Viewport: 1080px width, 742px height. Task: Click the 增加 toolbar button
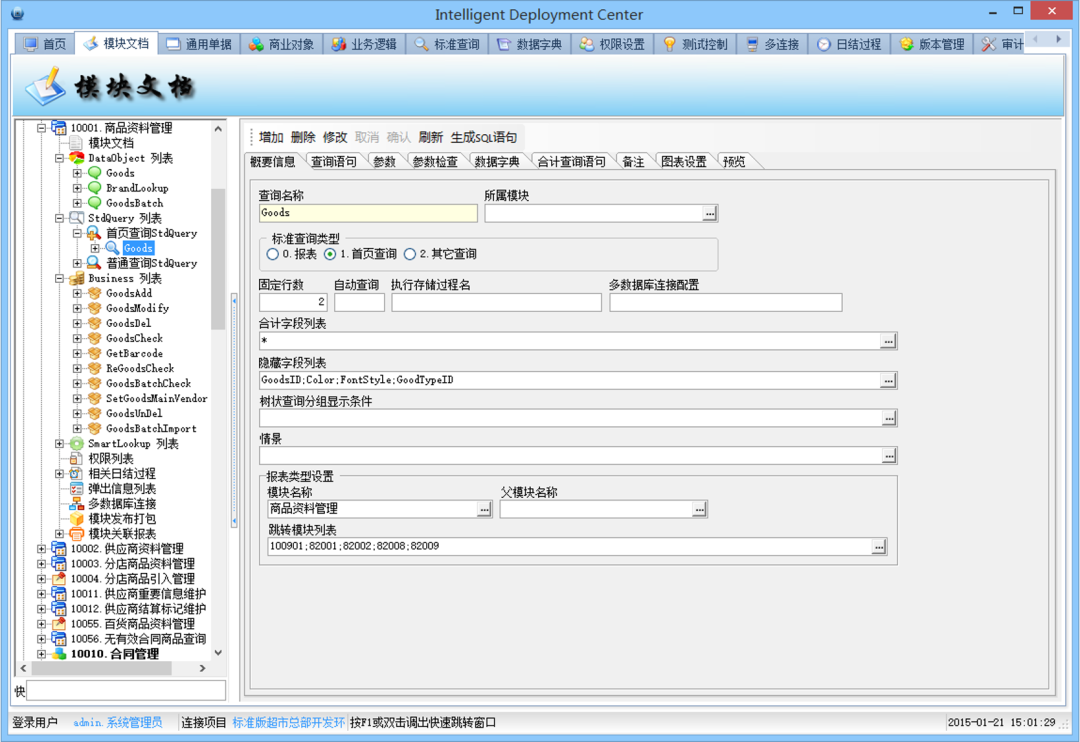pos(271,137)
